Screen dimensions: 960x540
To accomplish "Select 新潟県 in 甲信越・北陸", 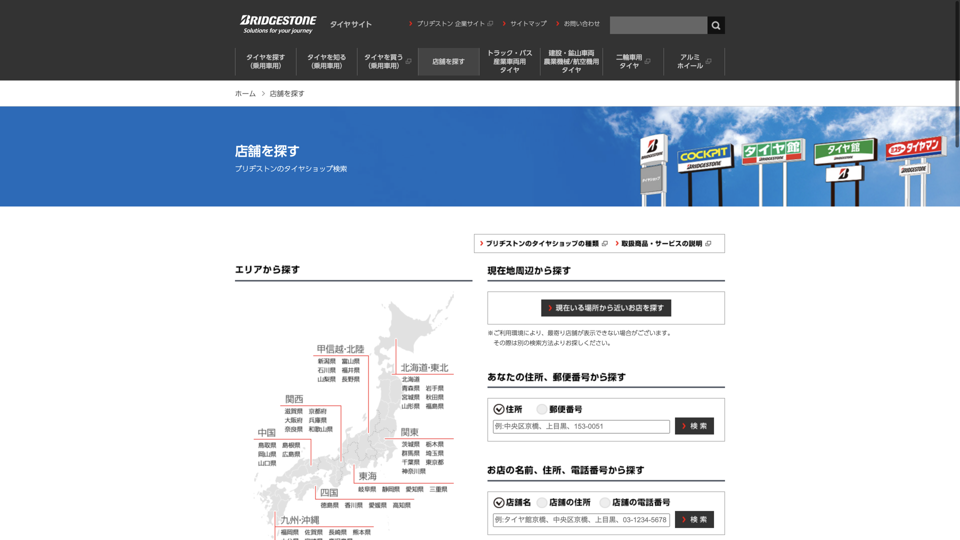I will click(x=326, y=361).
